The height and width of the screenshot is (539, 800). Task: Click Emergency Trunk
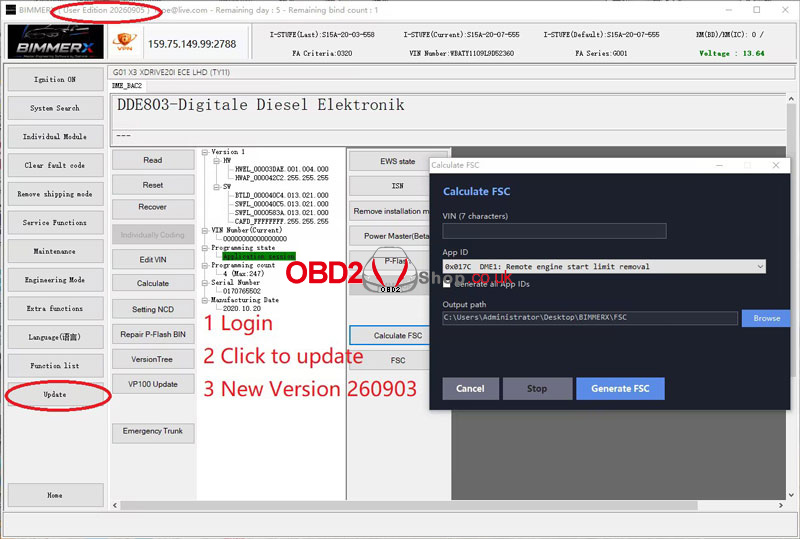(x=153, y=432)
